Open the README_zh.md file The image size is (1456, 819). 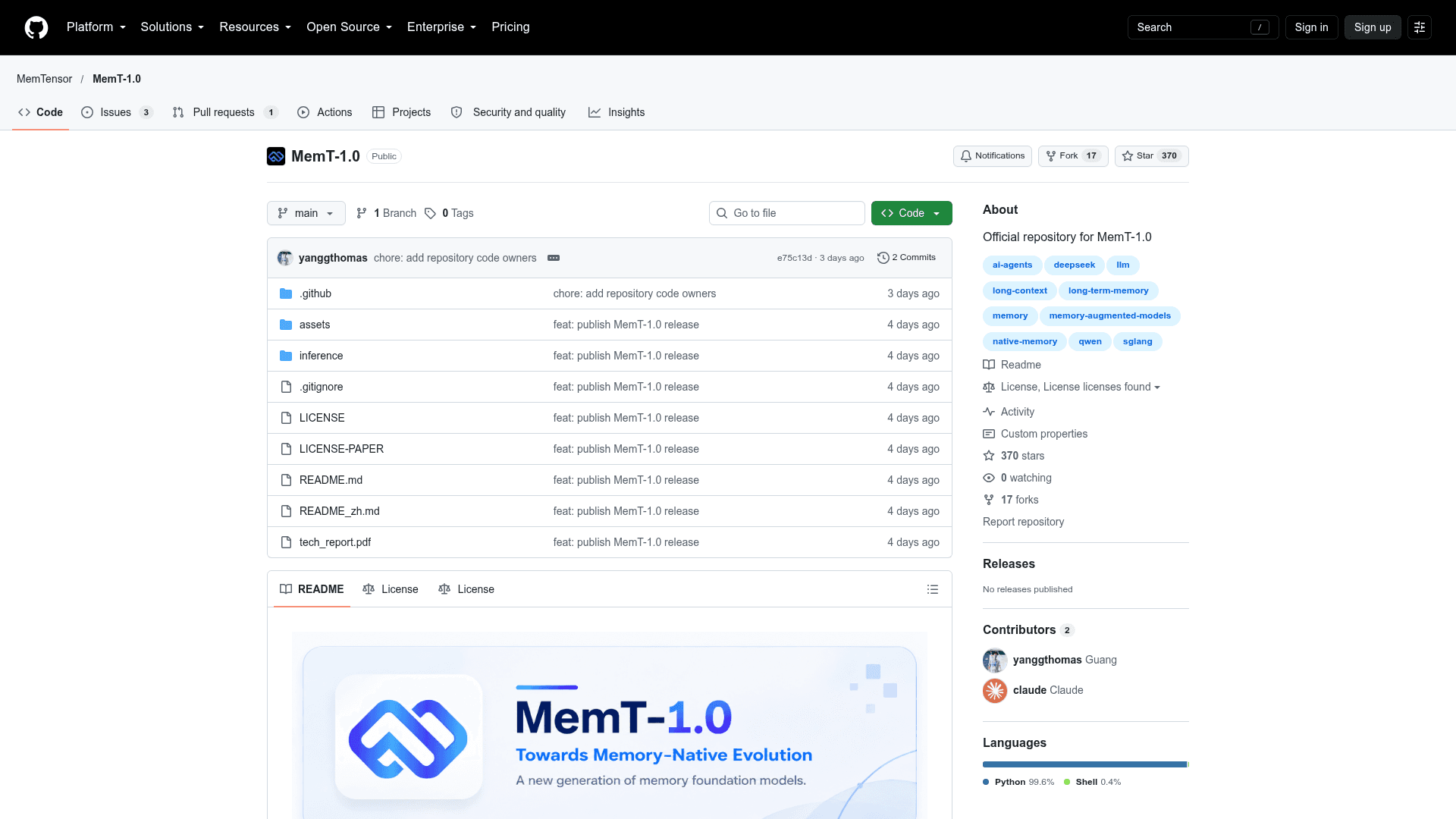click(340, 511)
